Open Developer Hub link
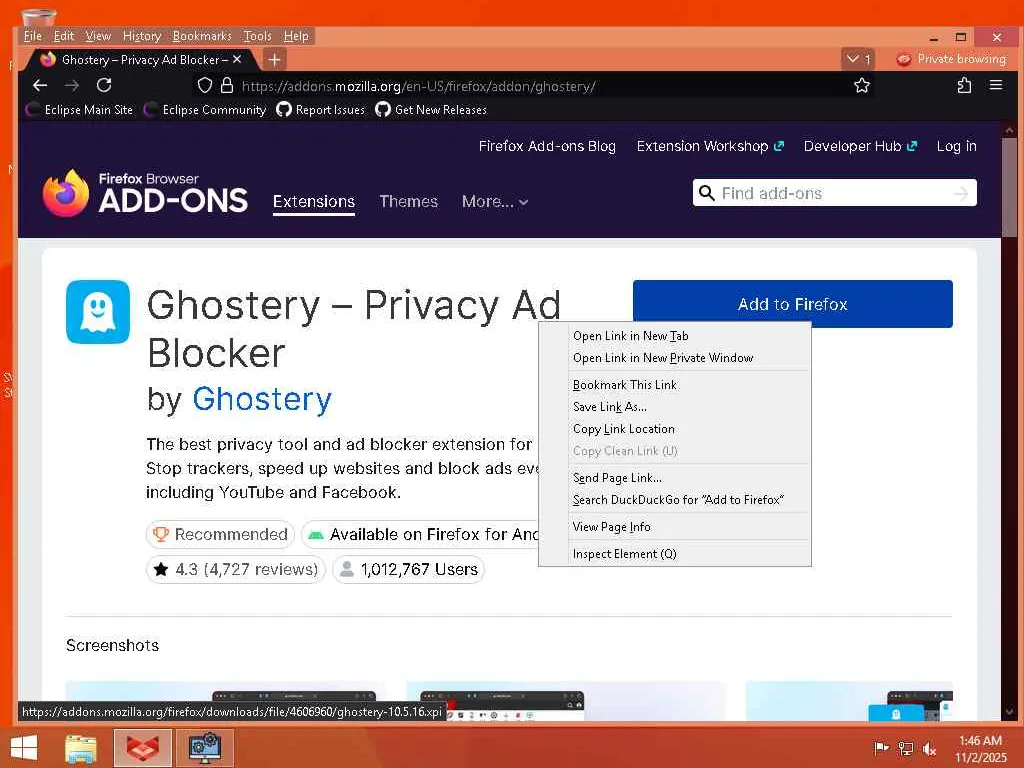1024x768 pixels. (860, 146)
